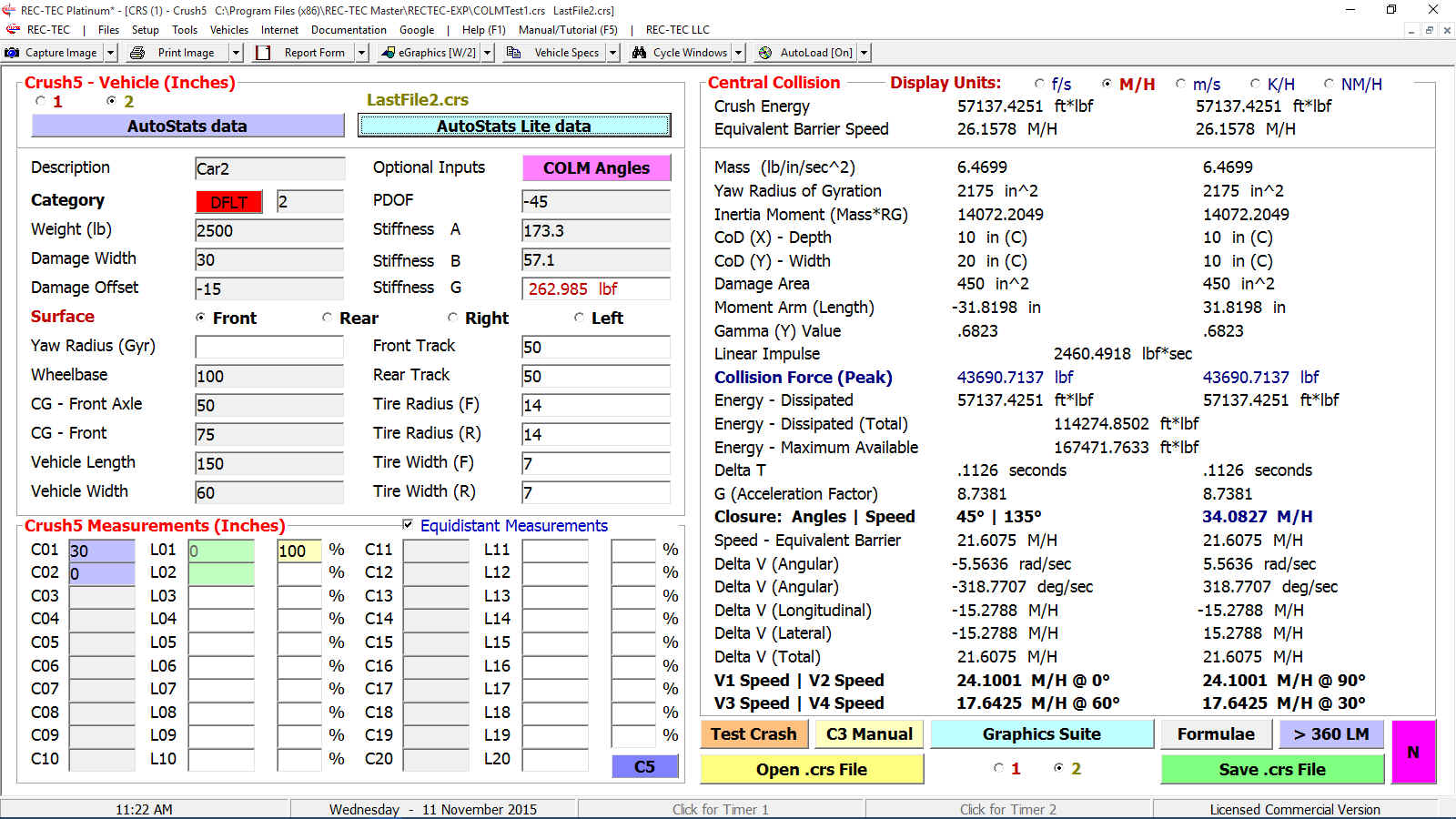
Task: Select NM/H display units
Action: point(1329,84)
